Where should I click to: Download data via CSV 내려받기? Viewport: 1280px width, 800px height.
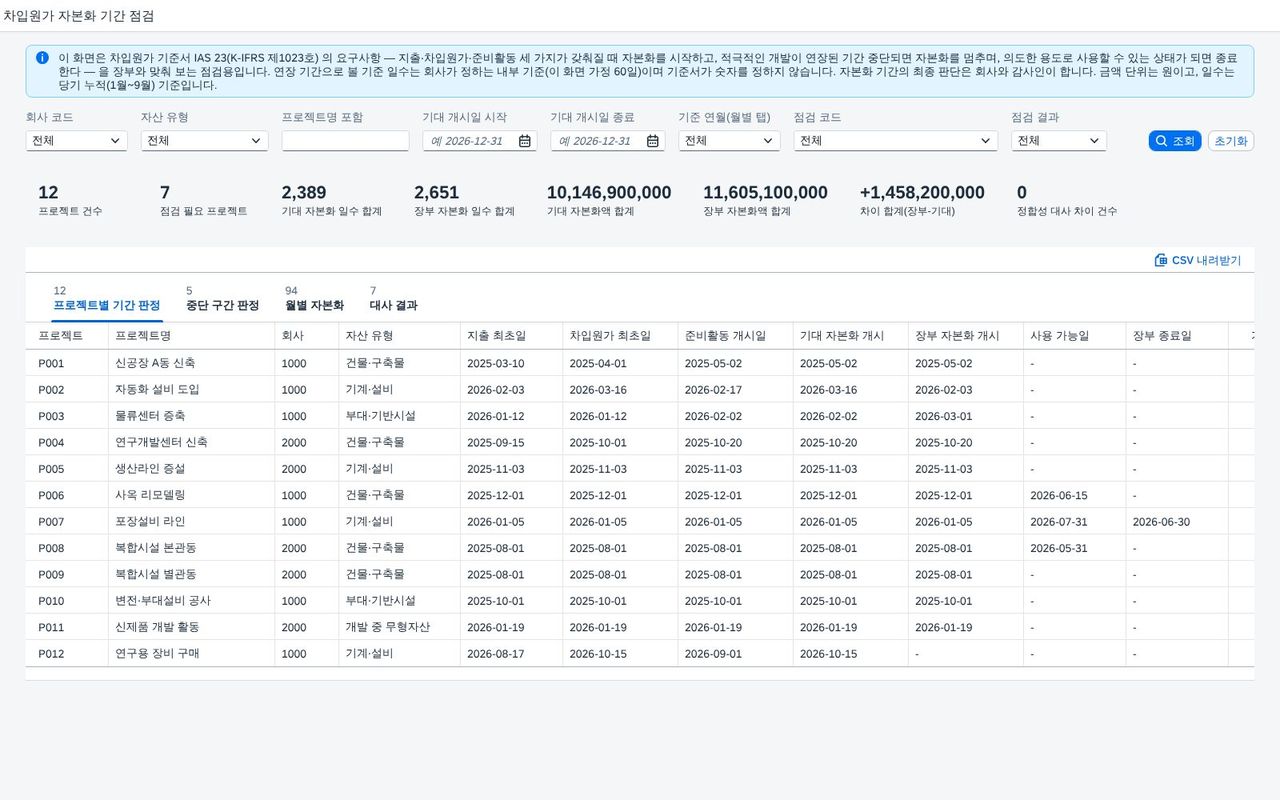click(1198, 260)
